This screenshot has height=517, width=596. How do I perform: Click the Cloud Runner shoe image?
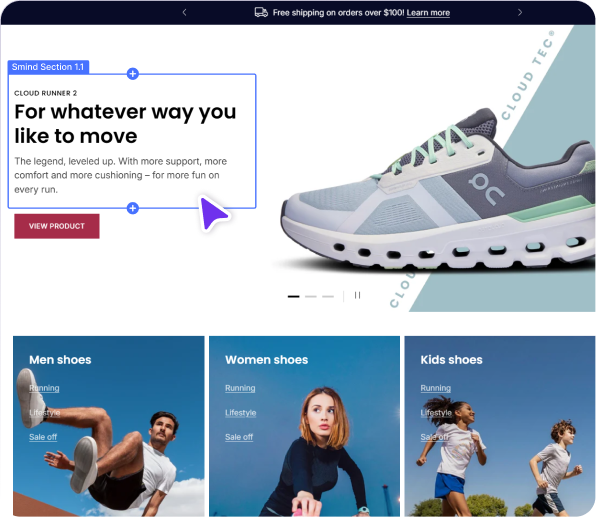coord(437,190)
